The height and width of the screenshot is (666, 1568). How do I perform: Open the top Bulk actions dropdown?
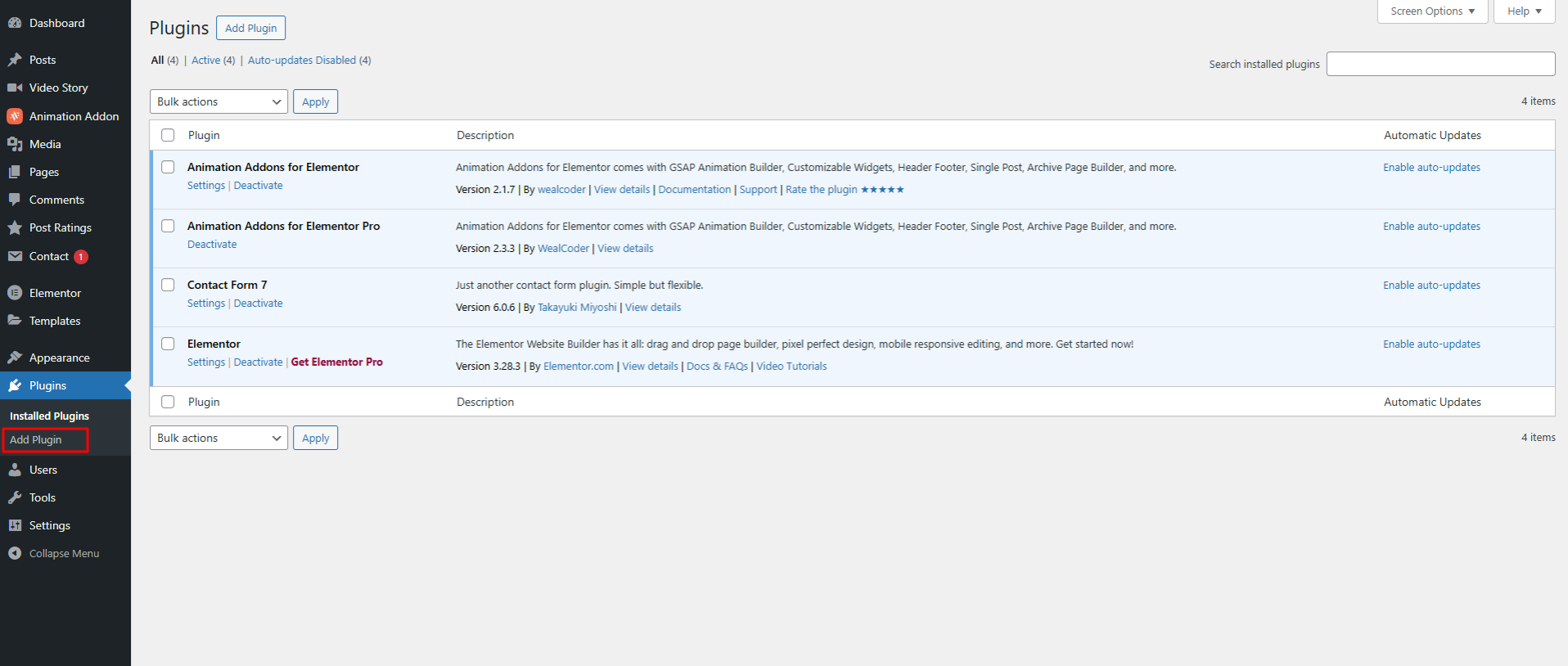pyautogui.click(x=219, y=101)
